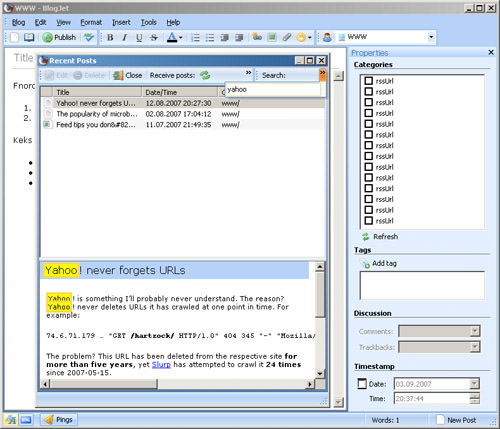Click into the Tags text box
The height and width of the screenshot is (429, 500).
422,285
